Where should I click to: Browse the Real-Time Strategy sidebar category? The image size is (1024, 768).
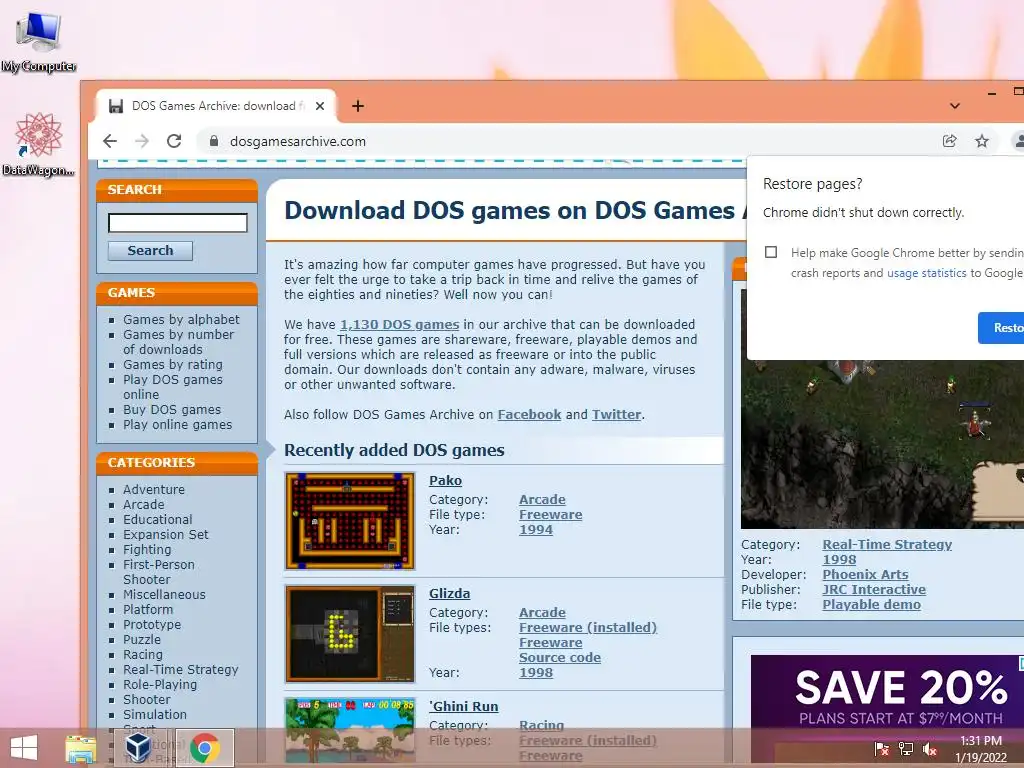[181, 669]
